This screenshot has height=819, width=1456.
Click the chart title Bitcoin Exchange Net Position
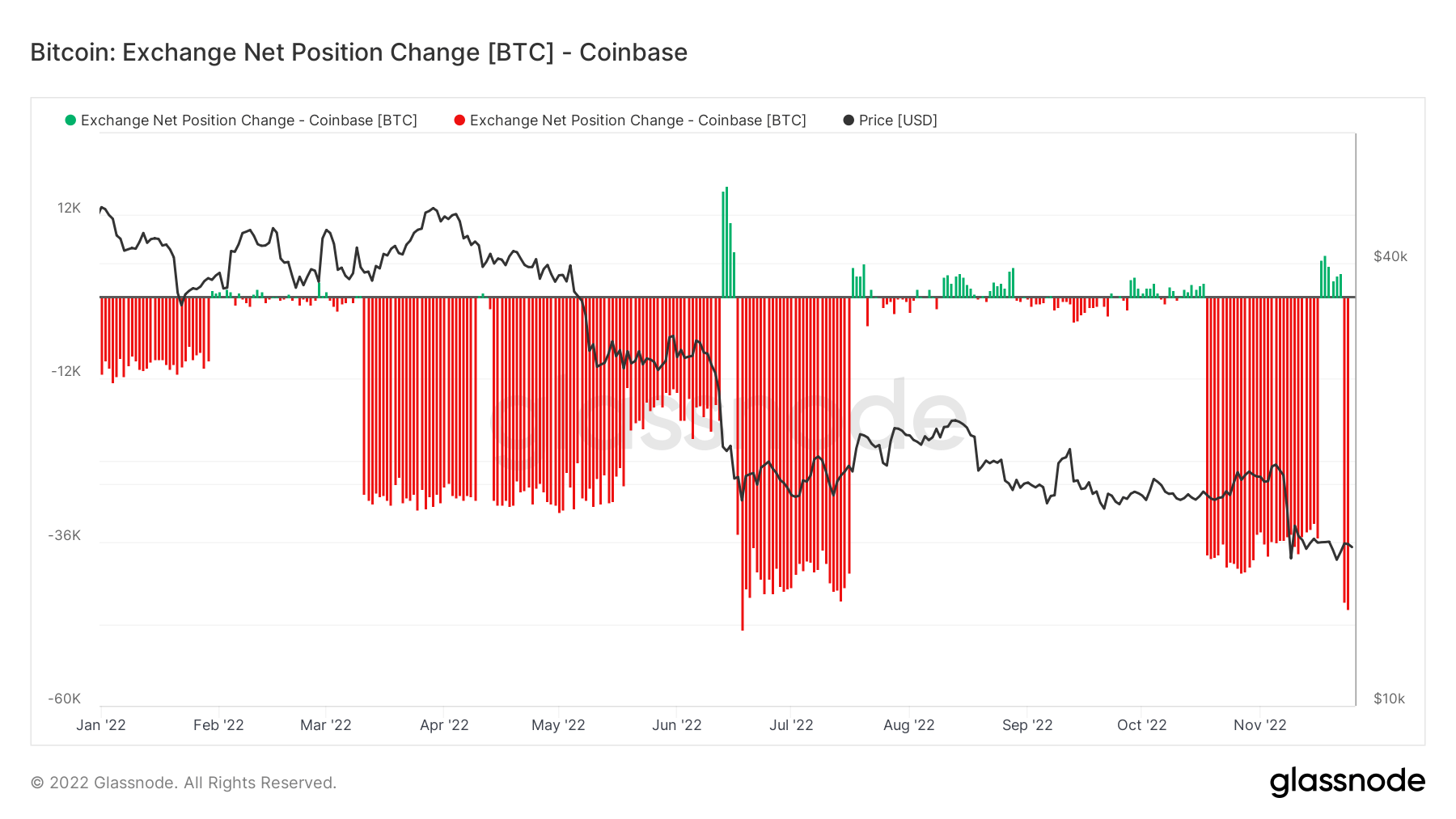(x=359, y=53)
